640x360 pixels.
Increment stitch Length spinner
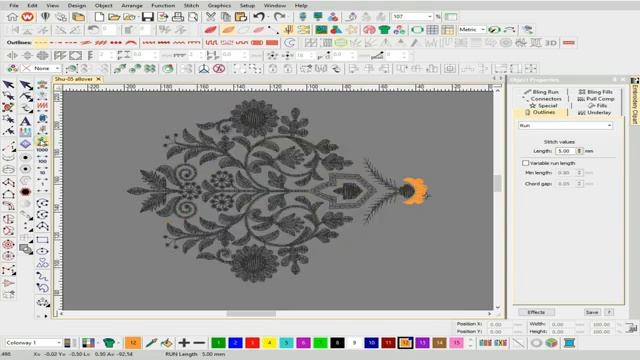[x=579, y=149]
